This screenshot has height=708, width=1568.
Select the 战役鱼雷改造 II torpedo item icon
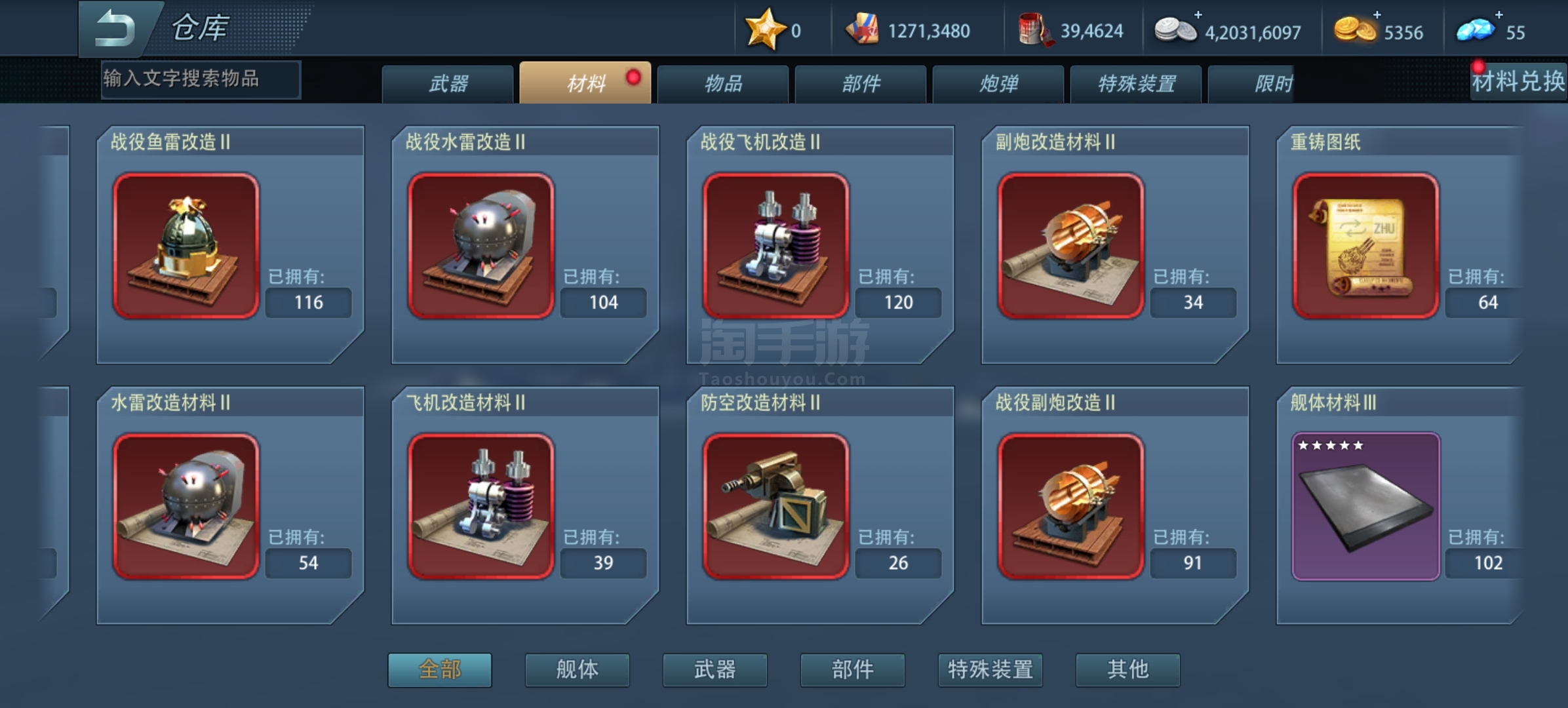point(186,246)
